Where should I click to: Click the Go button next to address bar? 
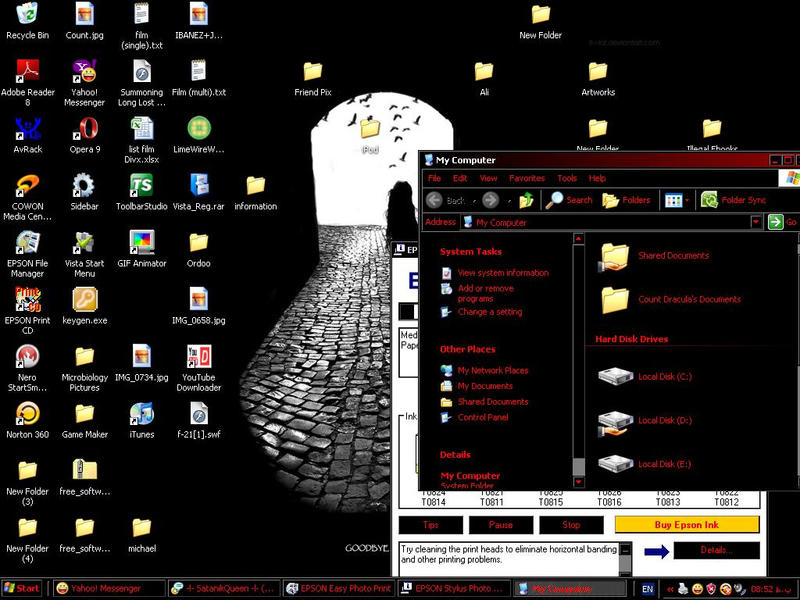782,222
